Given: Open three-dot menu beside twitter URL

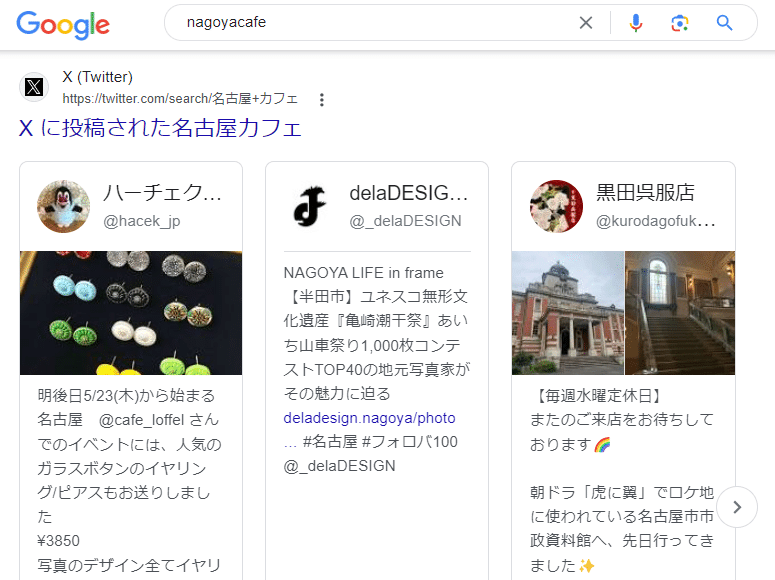Looking at the screenshot, I should pyautogui.click(x=322, y=100).
